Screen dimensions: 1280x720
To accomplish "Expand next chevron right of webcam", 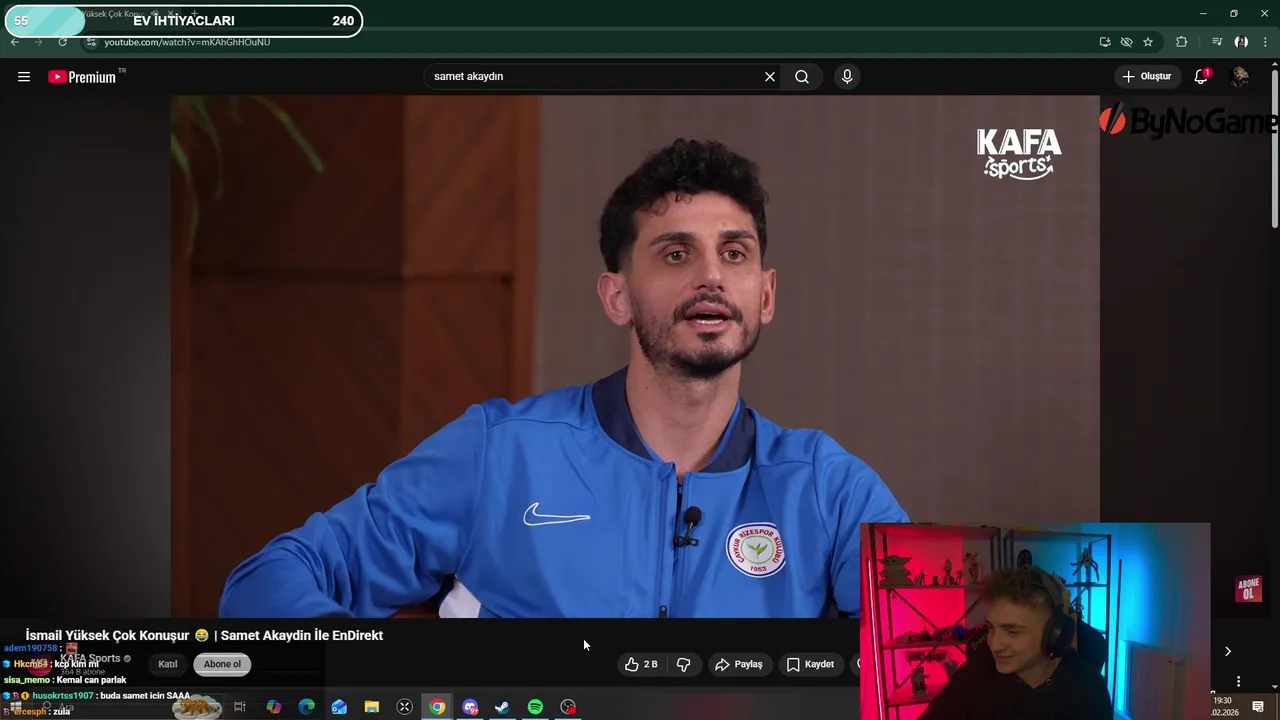I will (1228, 651).
